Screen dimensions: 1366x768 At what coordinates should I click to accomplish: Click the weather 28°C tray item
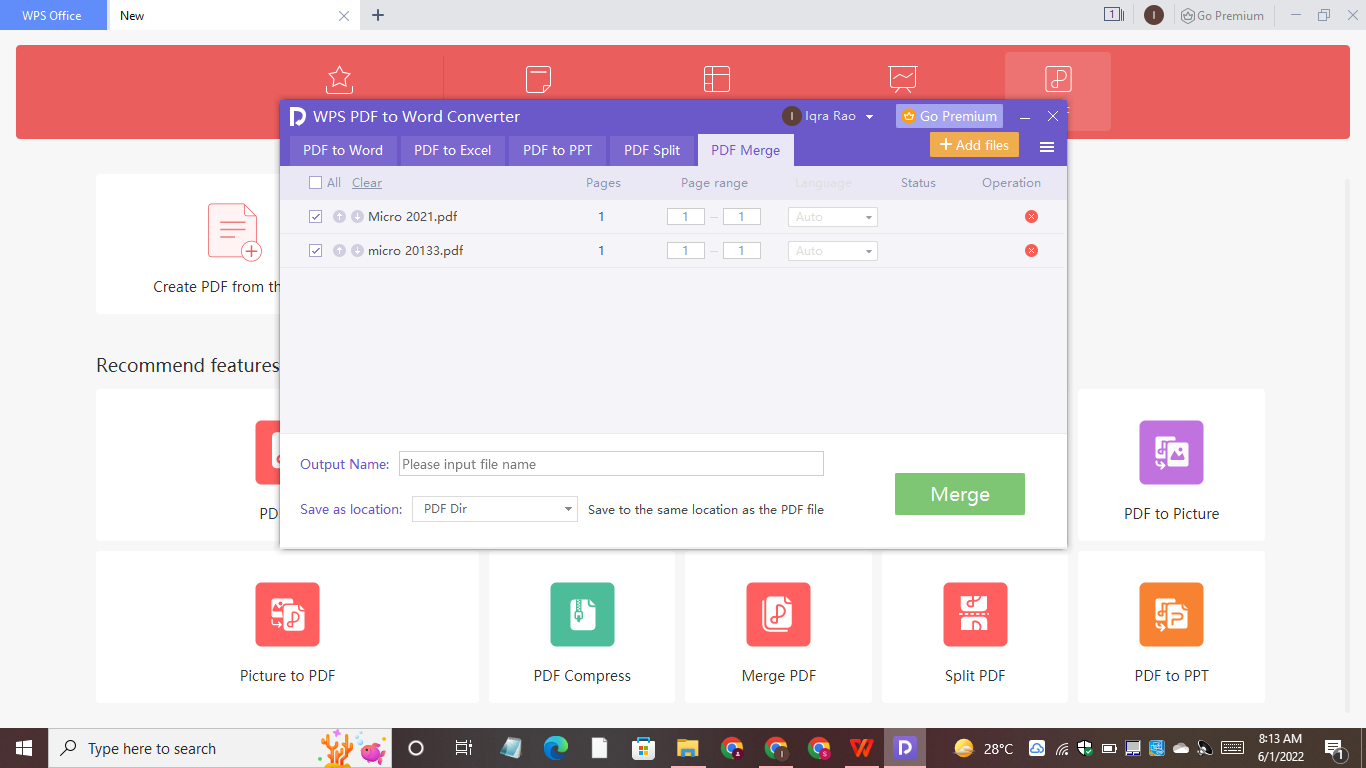[x=984, y=748]
